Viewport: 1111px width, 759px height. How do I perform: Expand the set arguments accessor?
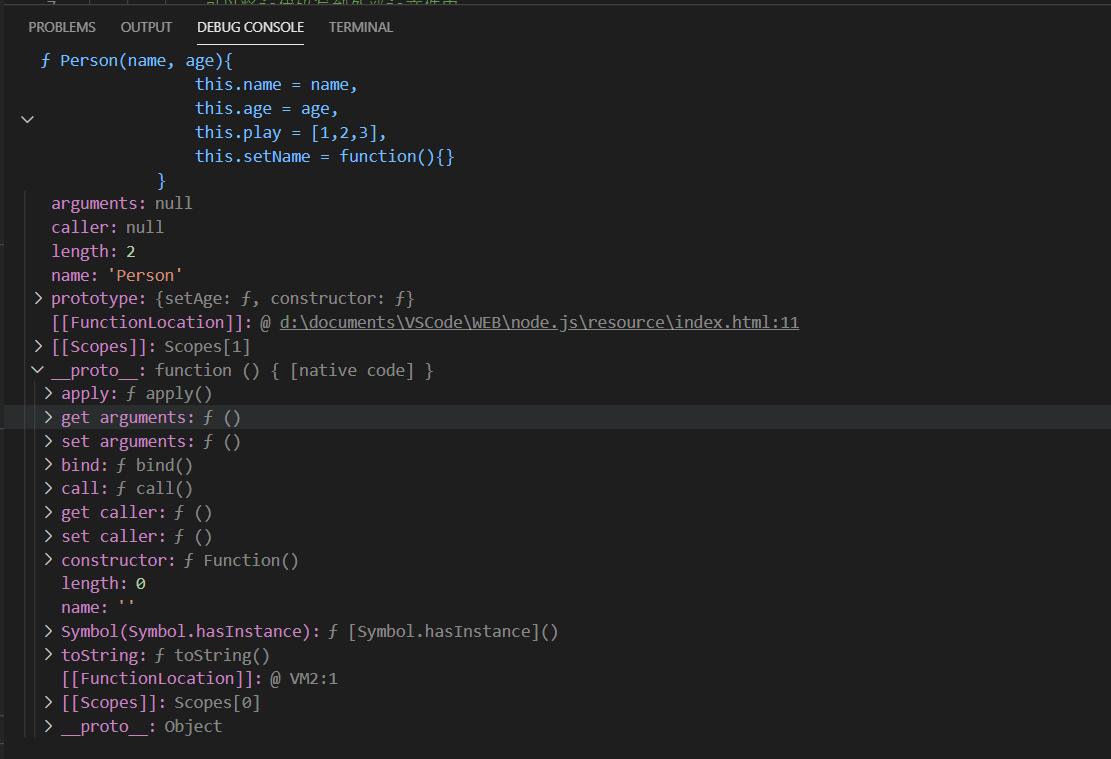(48, 441)
